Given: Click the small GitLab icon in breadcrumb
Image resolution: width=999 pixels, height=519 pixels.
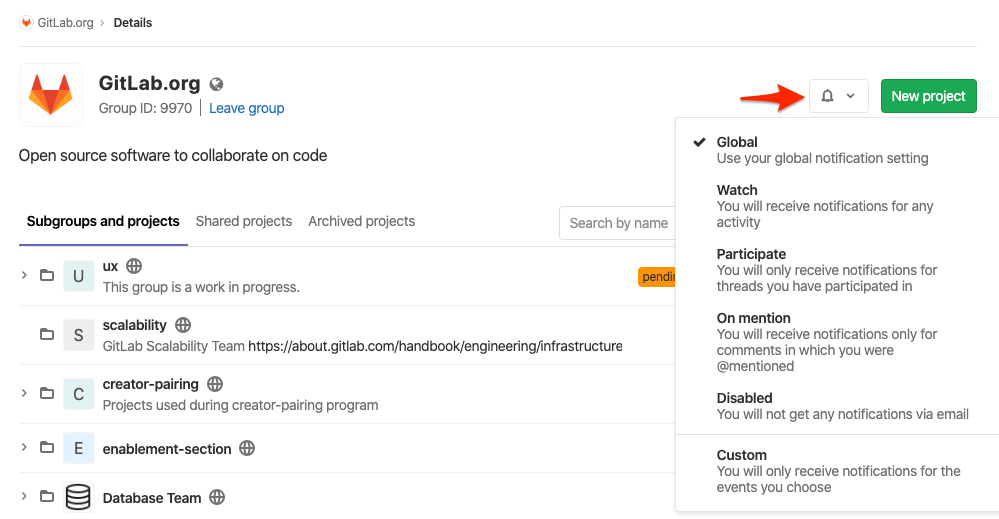Looking at the screenshot, I should [x=26, y=23].
